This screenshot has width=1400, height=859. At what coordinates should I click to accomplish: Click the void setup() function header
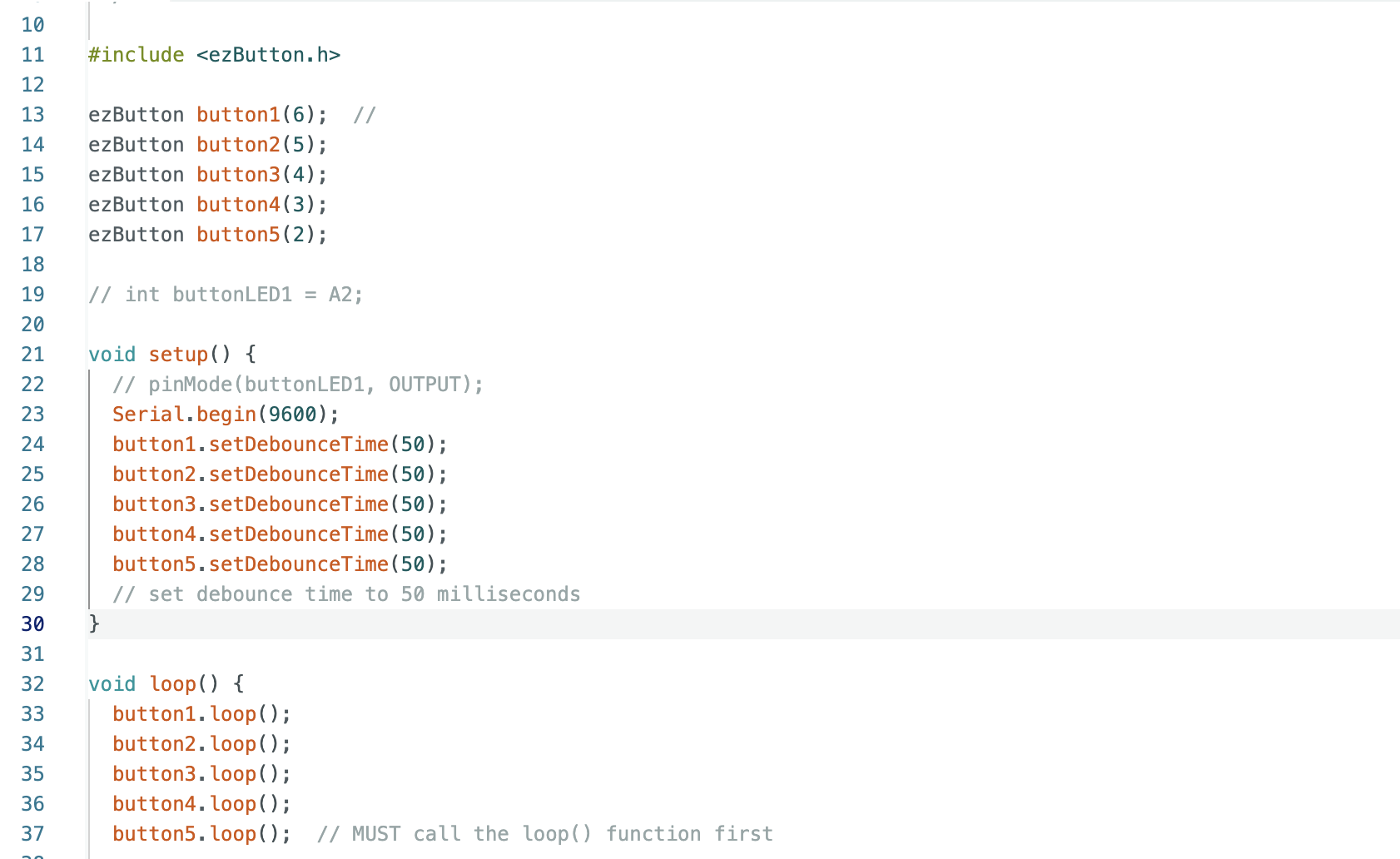click(x=172, y=355)
